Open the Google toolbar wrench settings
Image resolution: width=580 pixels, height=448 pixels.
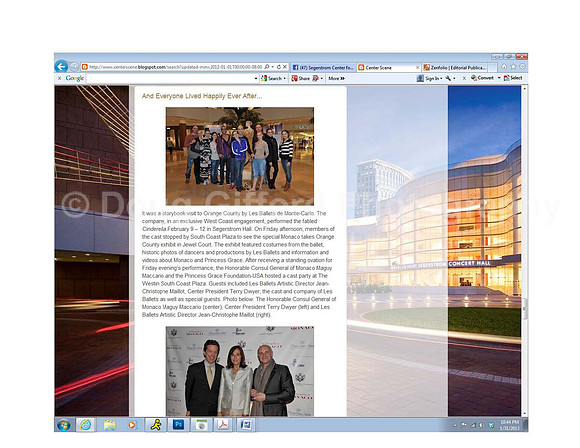[448, 78]
